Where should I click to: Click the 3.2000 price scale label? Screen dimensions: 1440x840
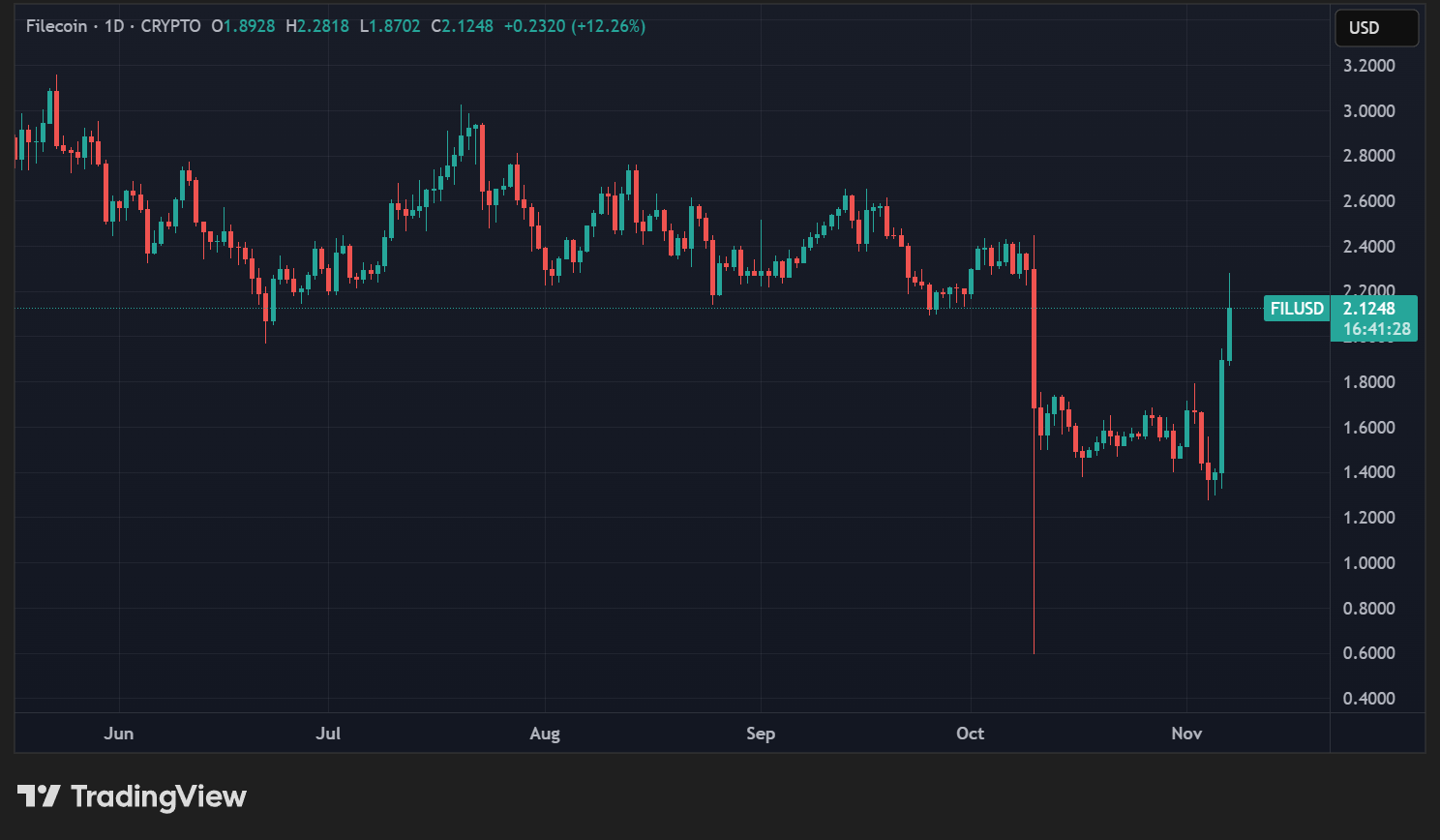tap(1368, 66)
